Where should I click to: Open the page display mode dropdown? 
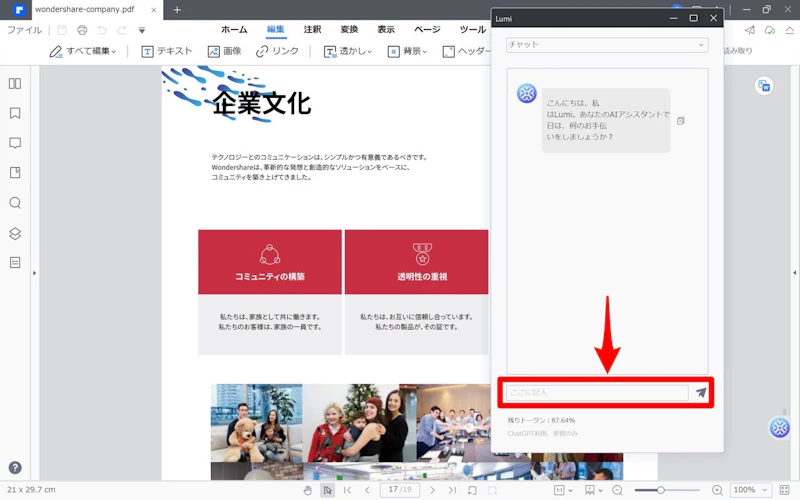(x=593, y=490)
